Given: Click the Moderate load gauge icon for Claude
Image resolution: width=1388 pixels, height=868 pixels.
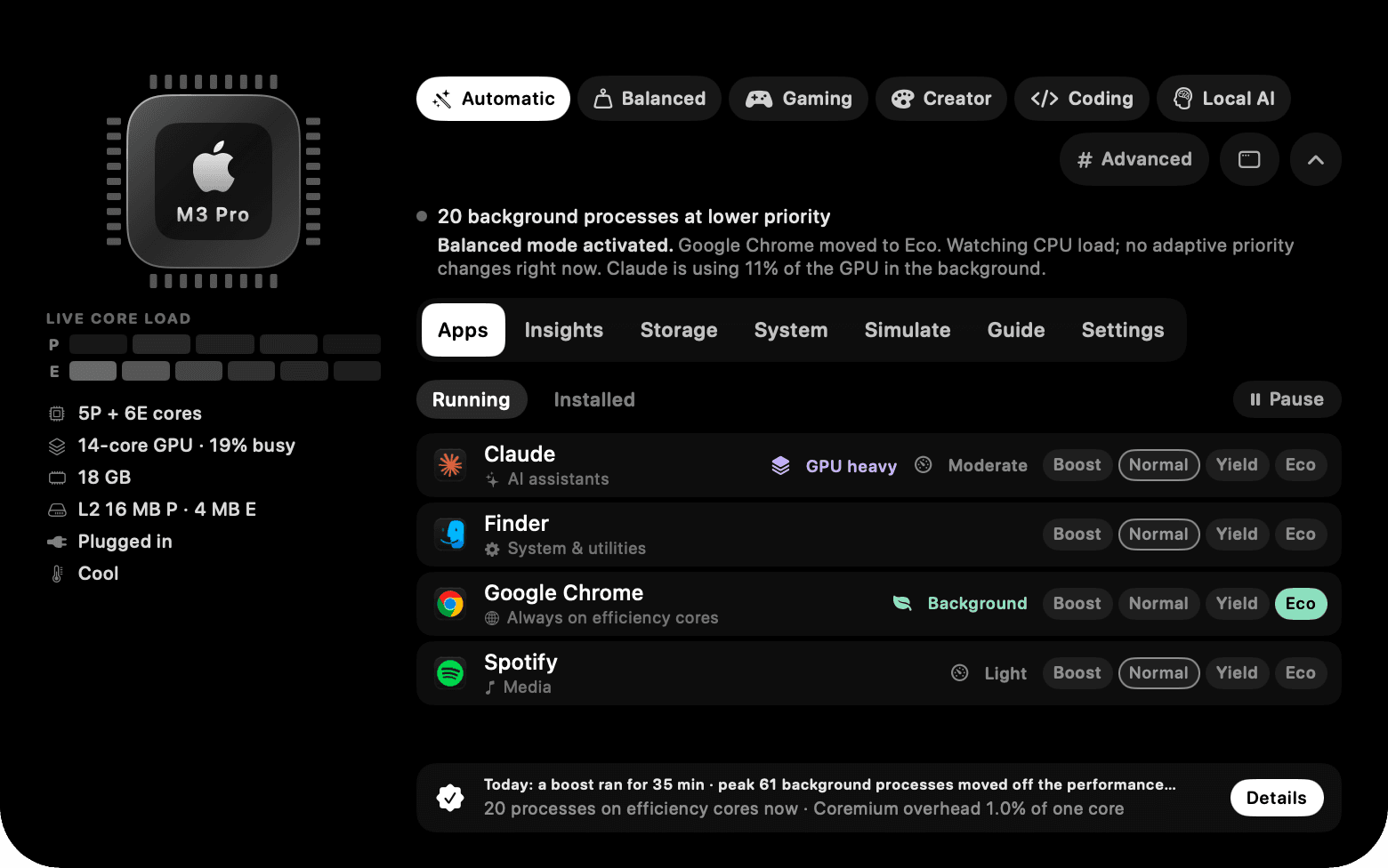Looking at the screenshot, I should pos(924,465).
